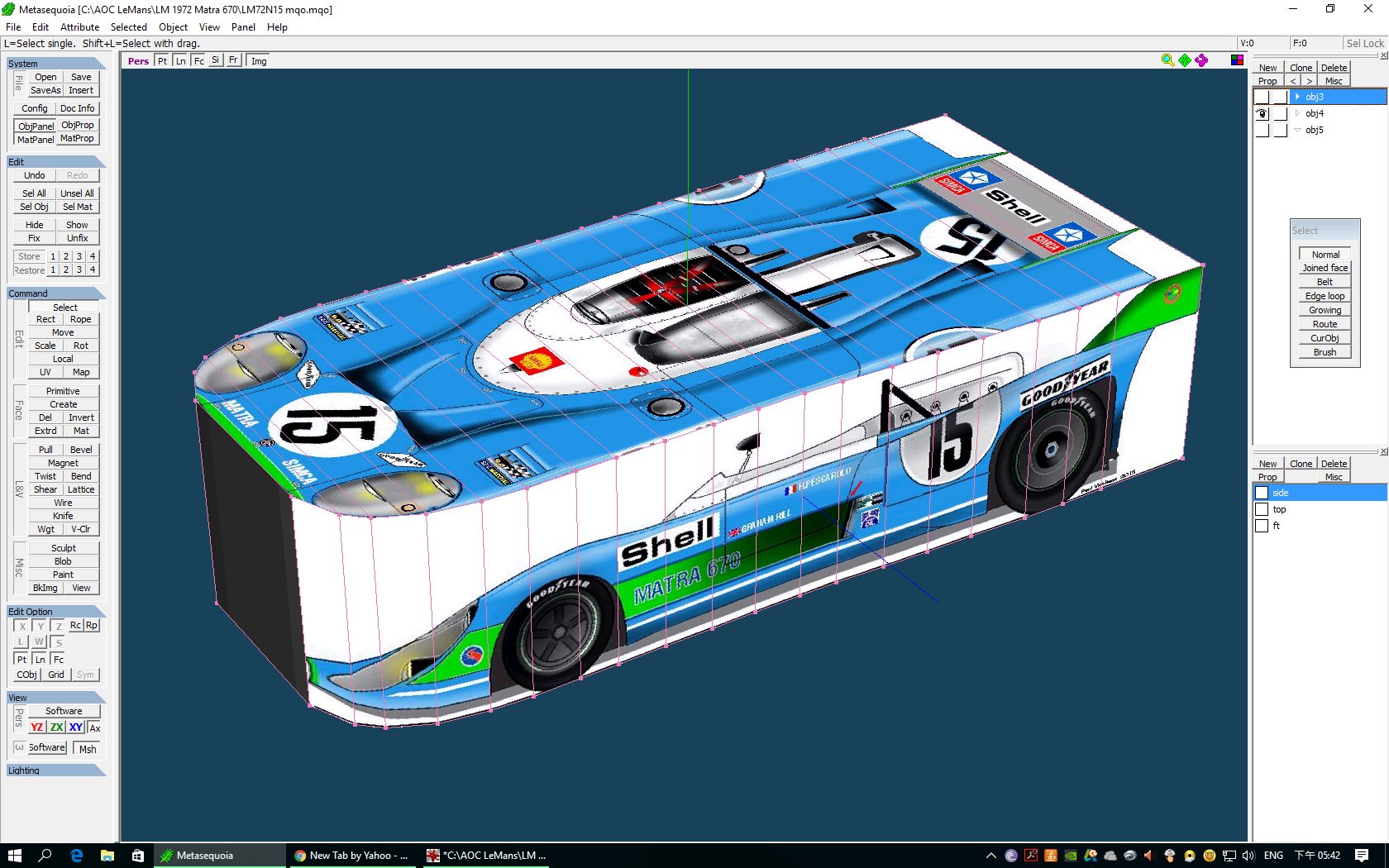Open the Attribute menu

[79, 27]
